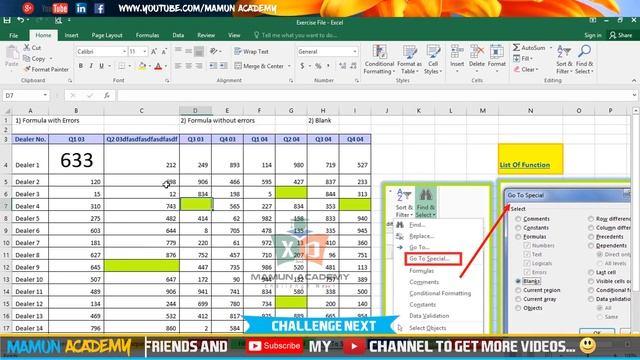Switch to the Formulas tab
The height and width of the screenshot is (360, 640).
pos(147,35)
